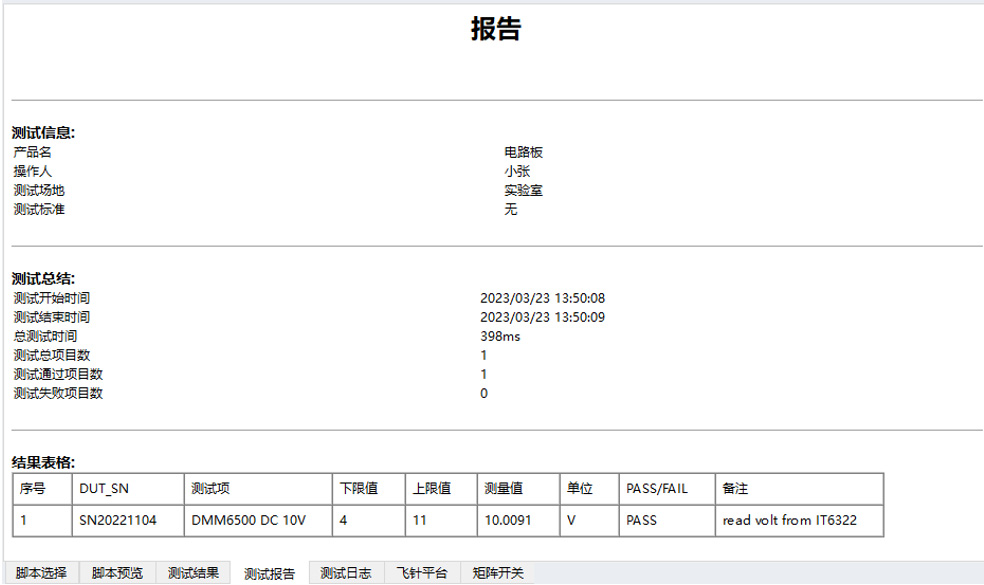This screenshot has height=585, width=984.
Task: Select the DMM6500 DC 10V test item cell
Action: point(248,521)
